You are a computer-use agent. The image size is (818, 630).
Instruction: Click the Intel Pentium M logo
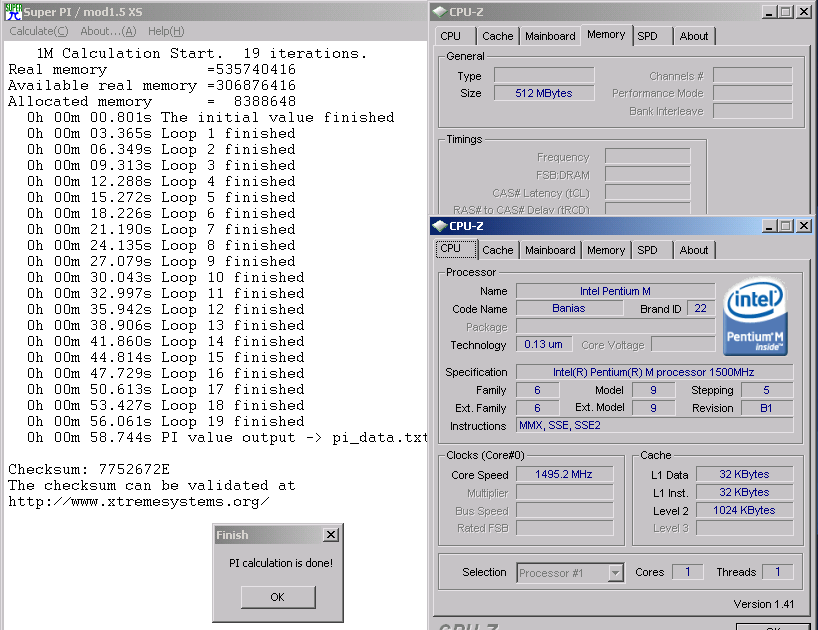[x=755, y=317]
